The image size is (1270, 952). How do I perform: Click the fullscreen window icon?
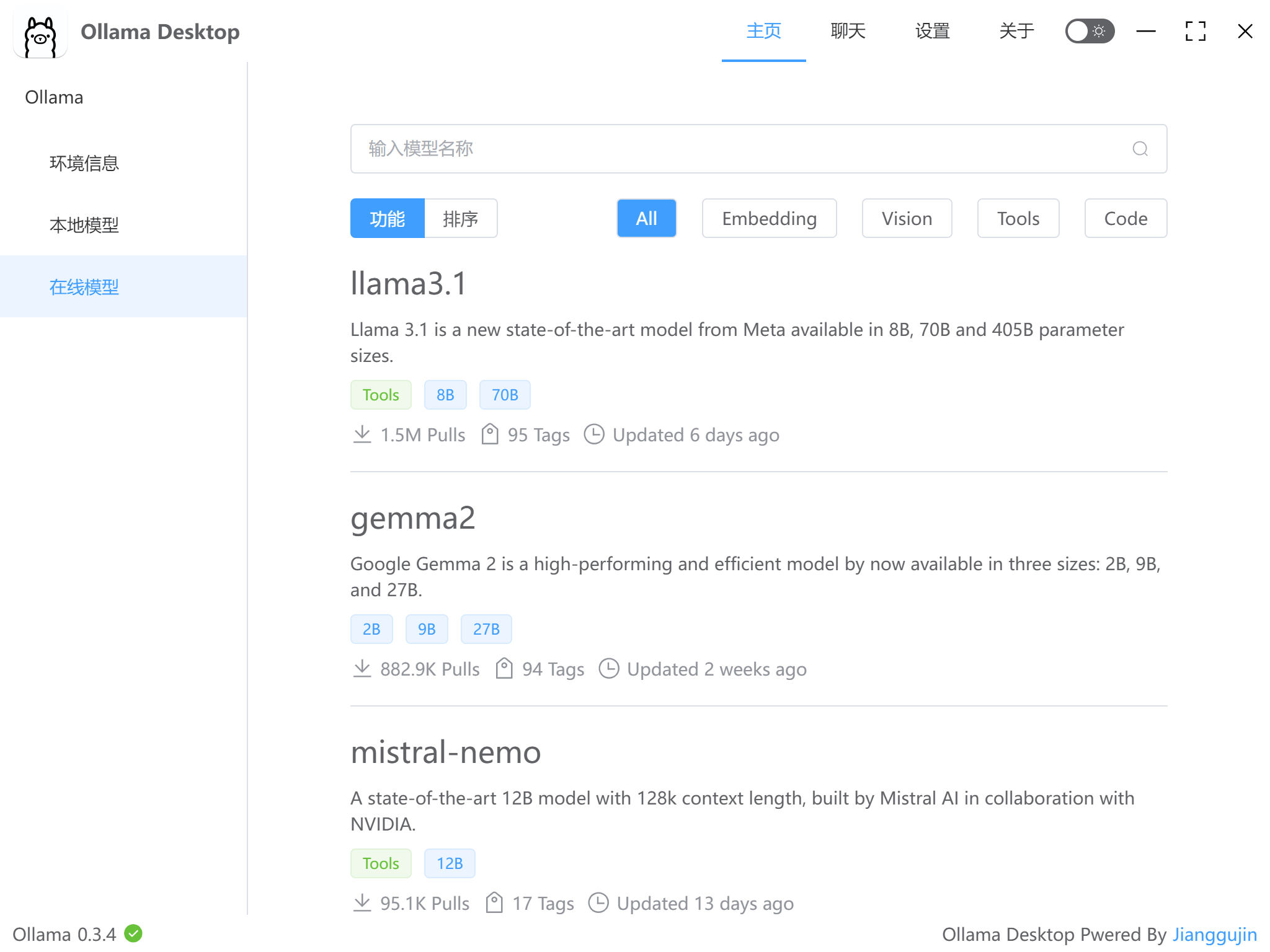click(1195, 31)
